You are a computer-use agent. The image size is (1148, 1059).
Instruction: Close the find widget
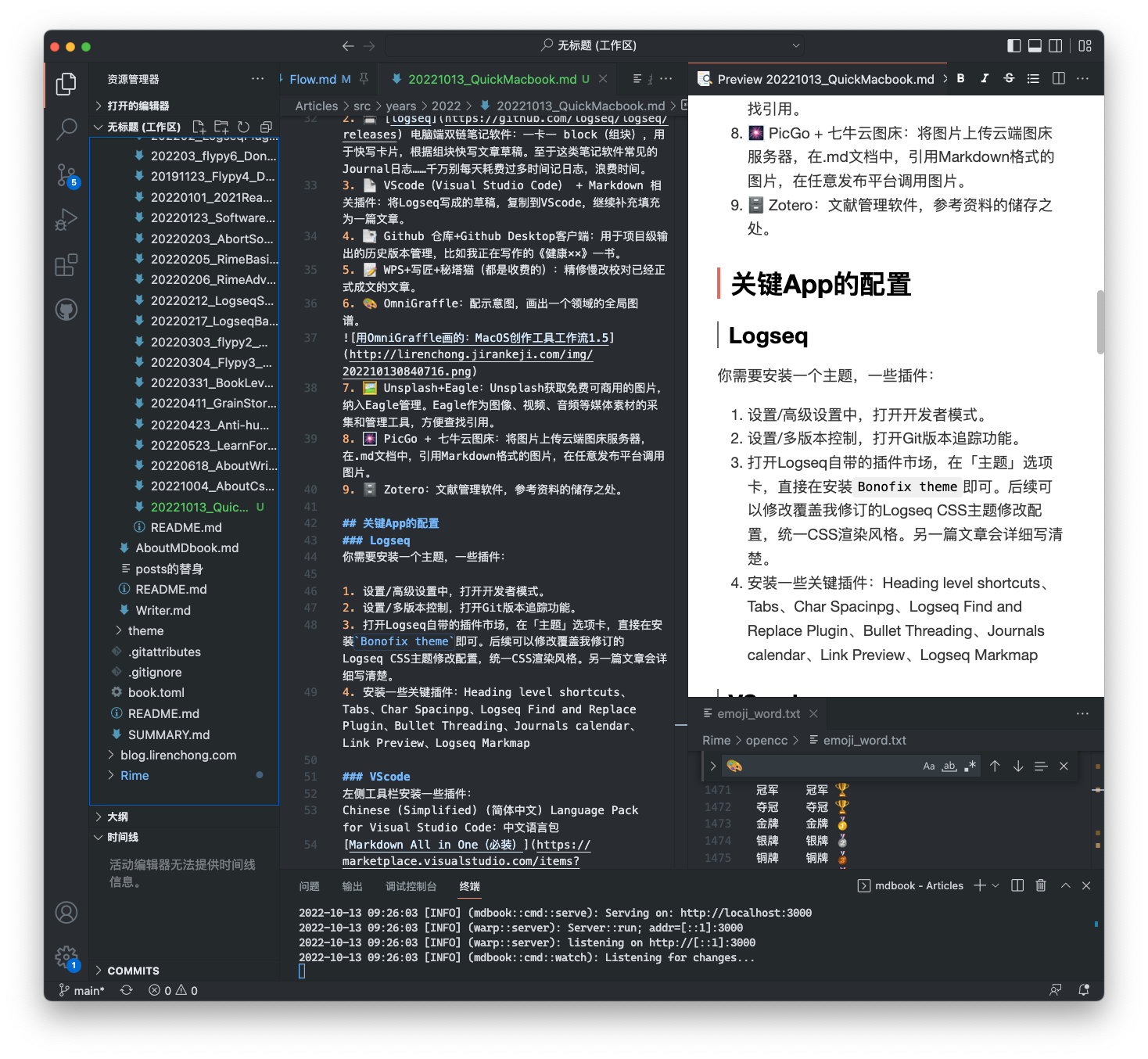point(1064,766)
